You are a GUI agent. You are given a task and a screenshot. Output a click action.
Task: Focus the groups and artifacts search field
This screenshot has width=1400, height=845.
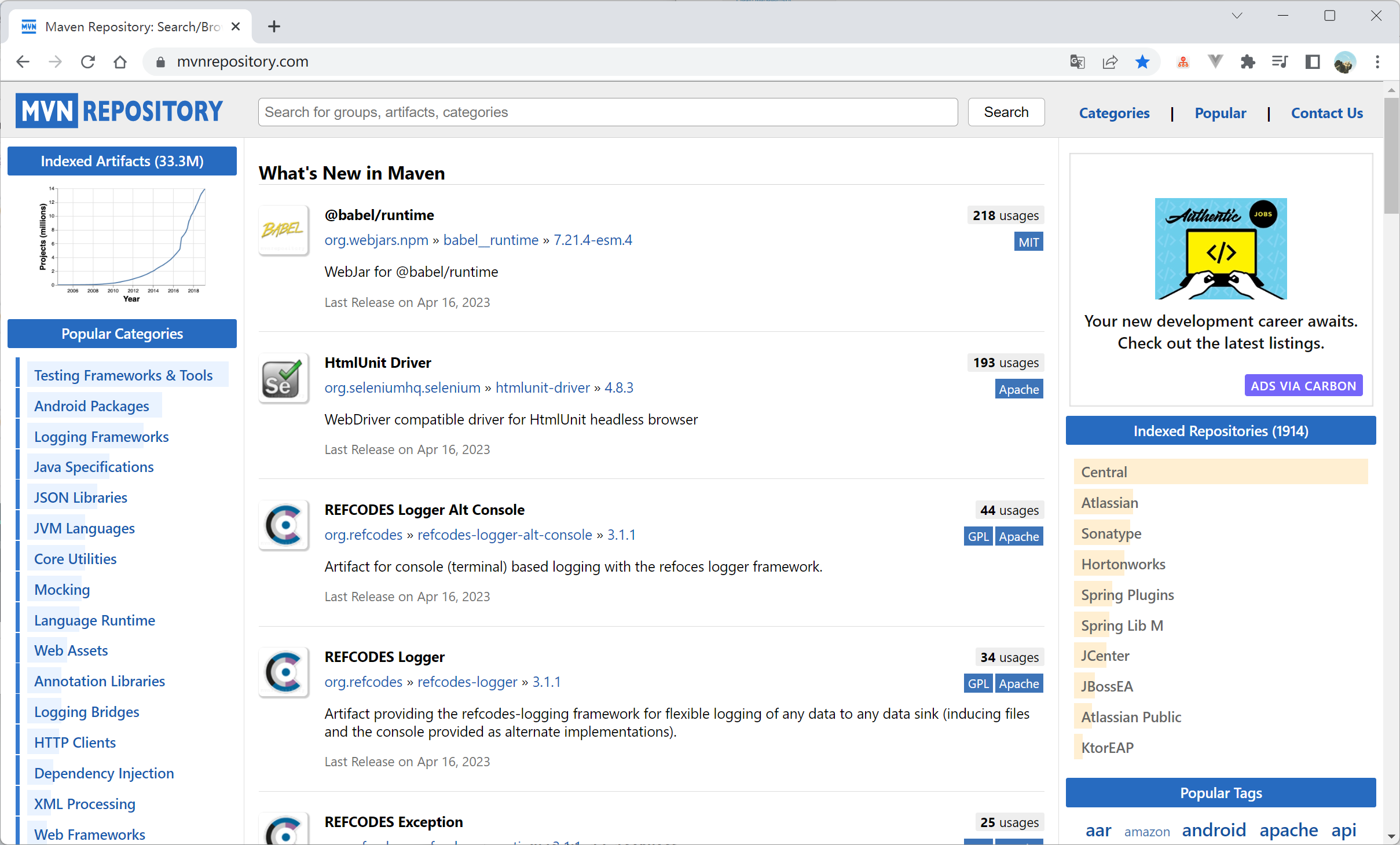(x=608, y=112)
